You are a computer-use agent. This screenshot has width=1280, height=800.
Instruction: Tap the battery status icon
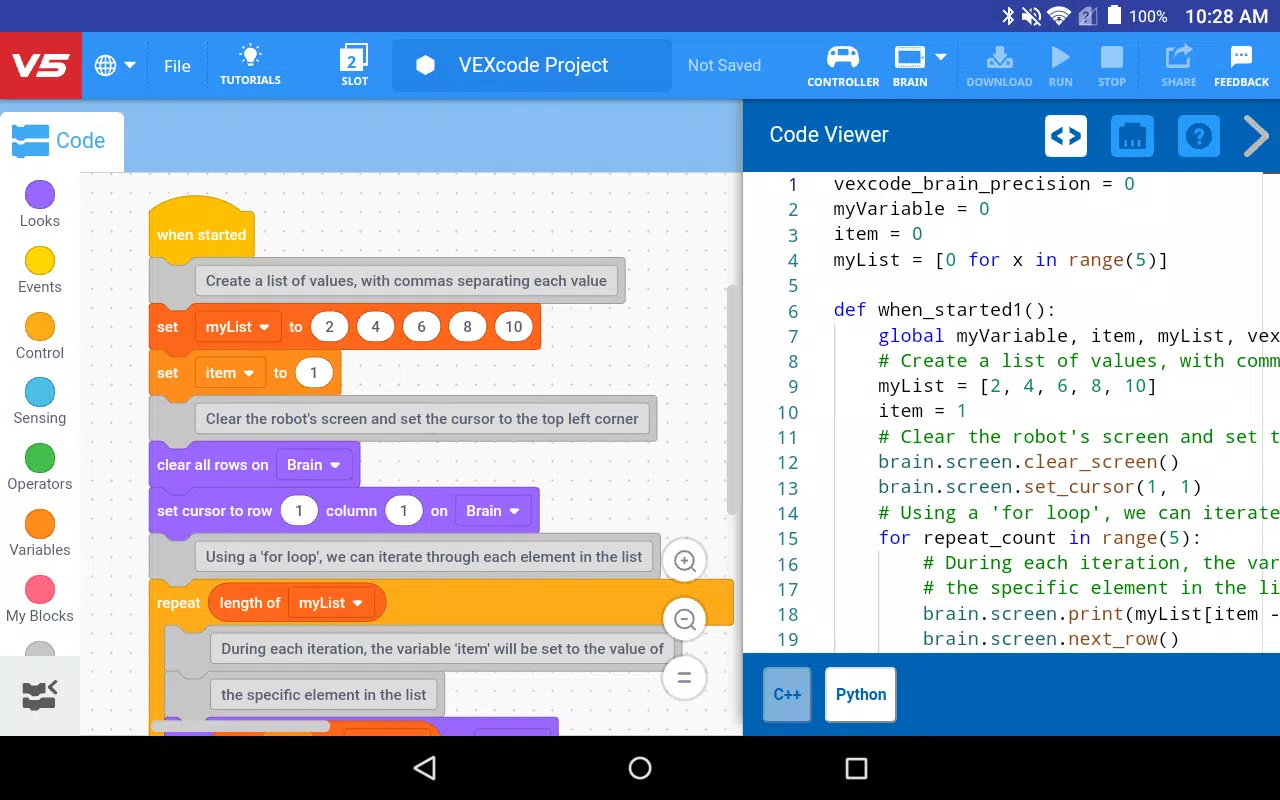[1115, 16]
